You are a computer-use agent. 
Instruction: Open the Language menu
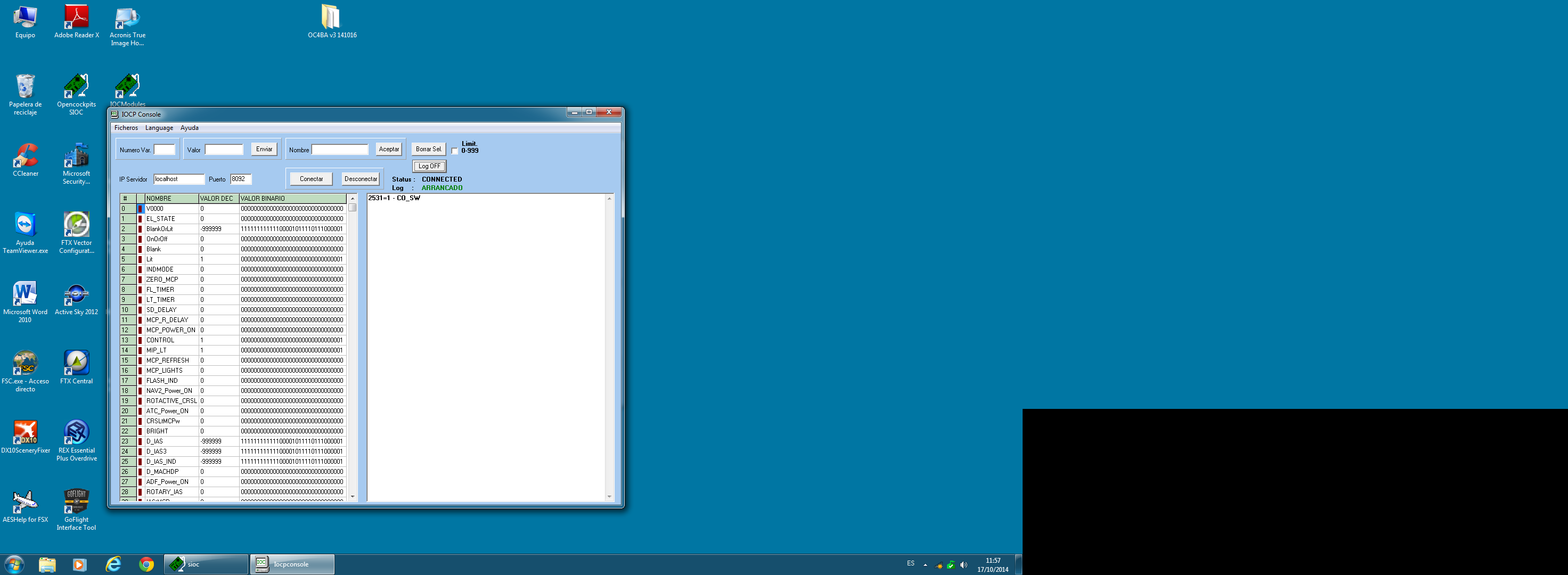[159, 128]
